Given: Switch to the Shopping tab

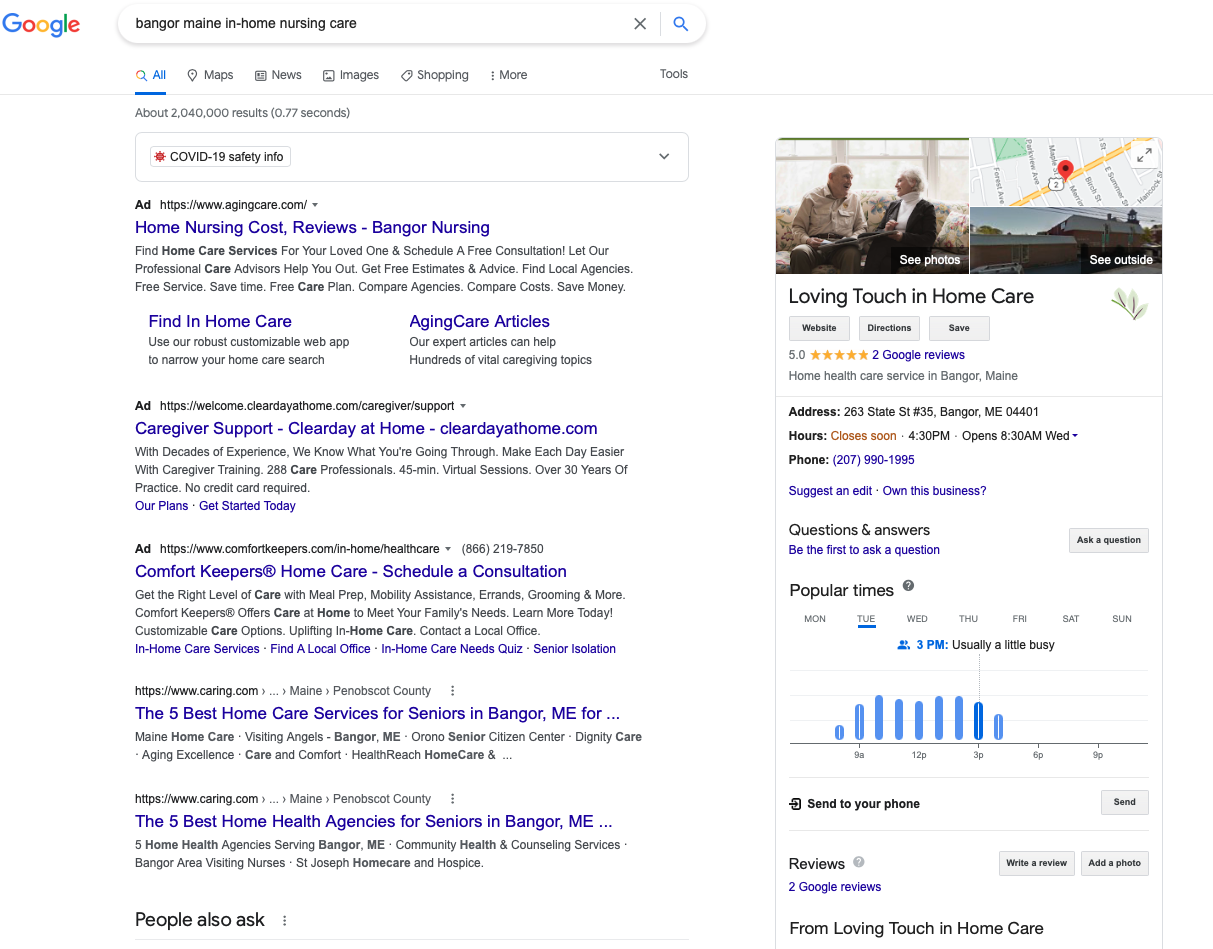Looking at the screenshot, I should point(435,75).
